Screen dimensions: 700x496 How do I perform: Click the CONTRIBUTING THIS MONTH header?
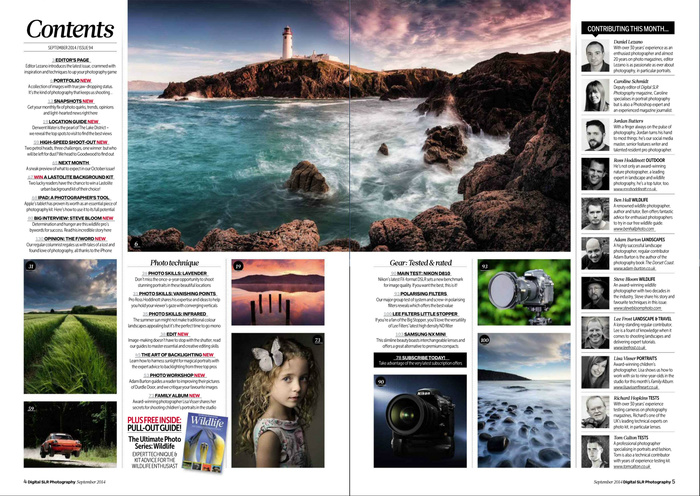click(628, 28)
